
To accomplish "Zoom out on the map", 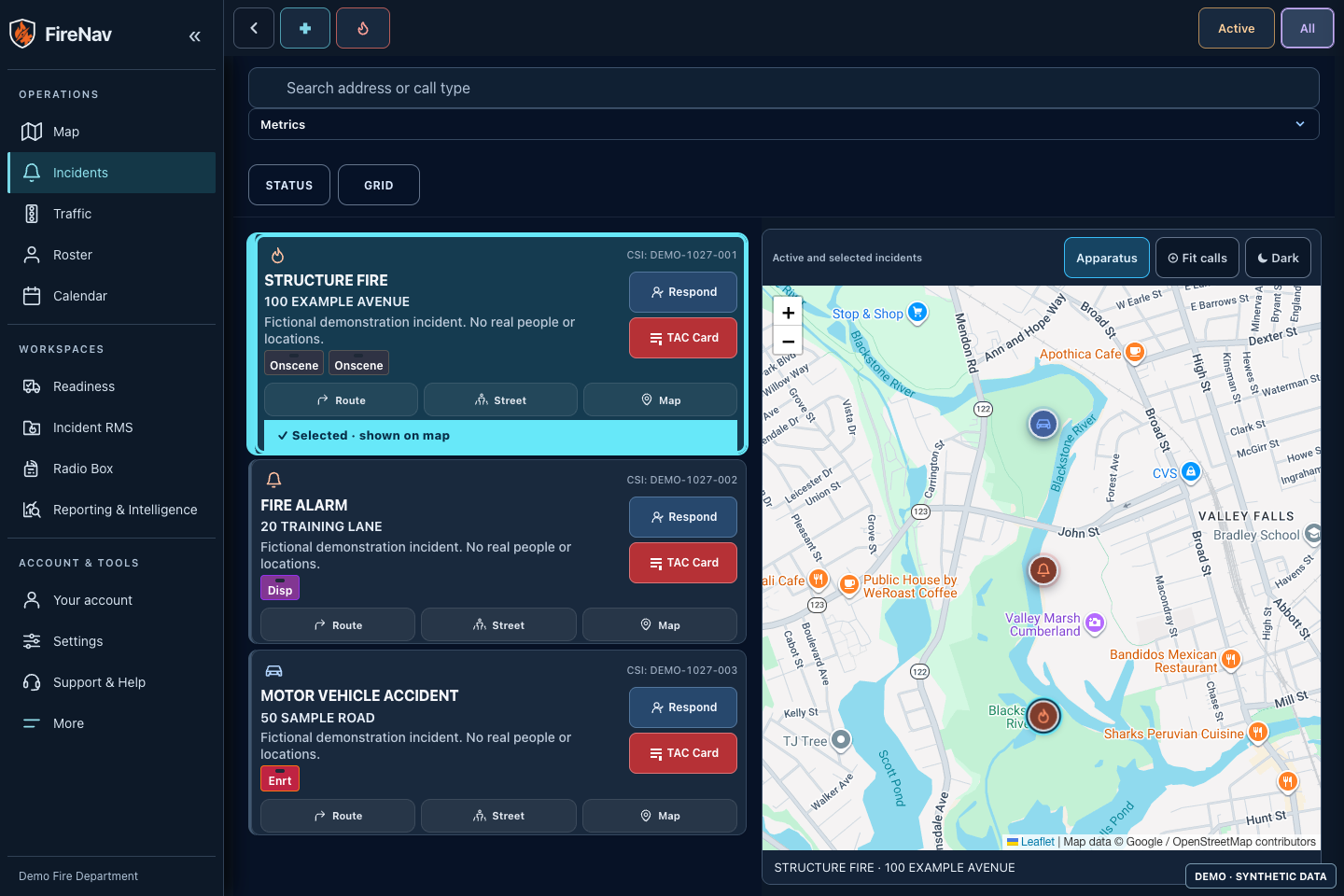I will 788,341.
